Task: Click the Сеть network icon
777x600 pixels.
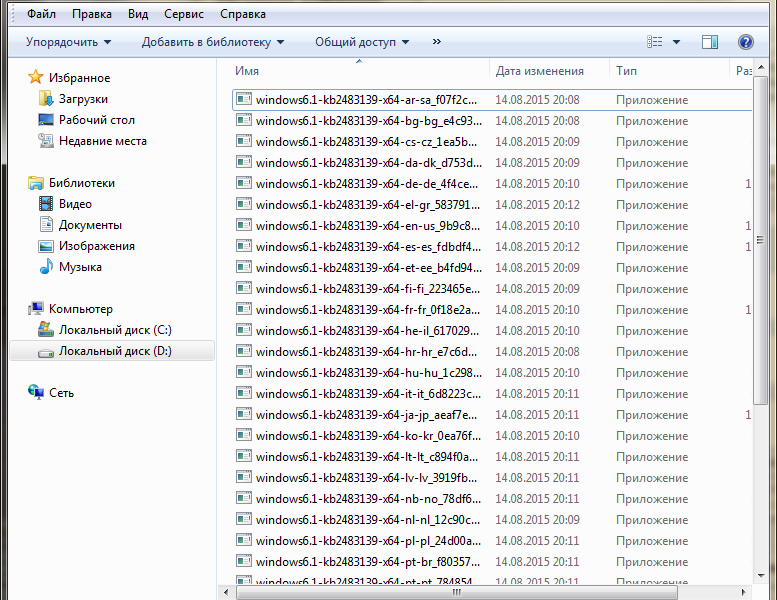Action: (x=36, y=392)
